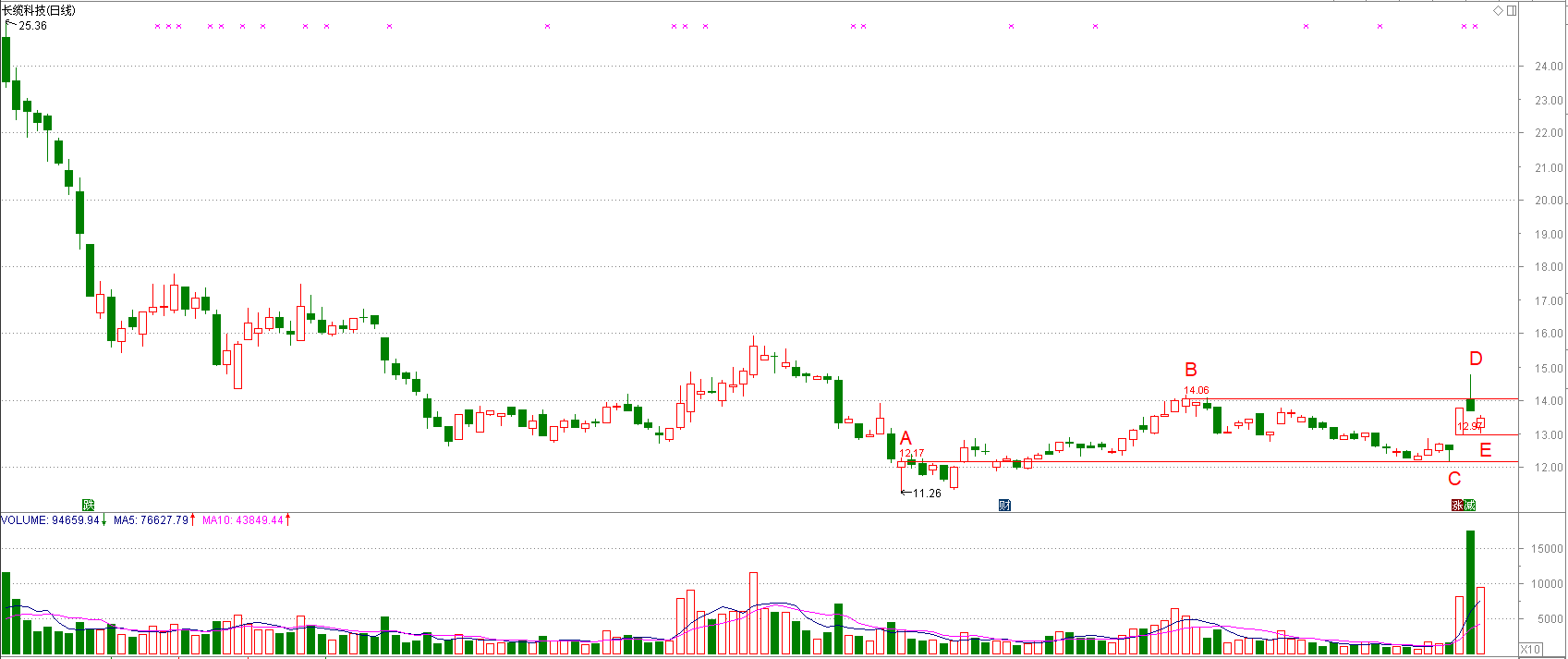Image resolution: width=1568 pixels, height=659 pixels.
Task: Click the red letter C annotation
Action: pyautogui.click(x=1454, y=479)
